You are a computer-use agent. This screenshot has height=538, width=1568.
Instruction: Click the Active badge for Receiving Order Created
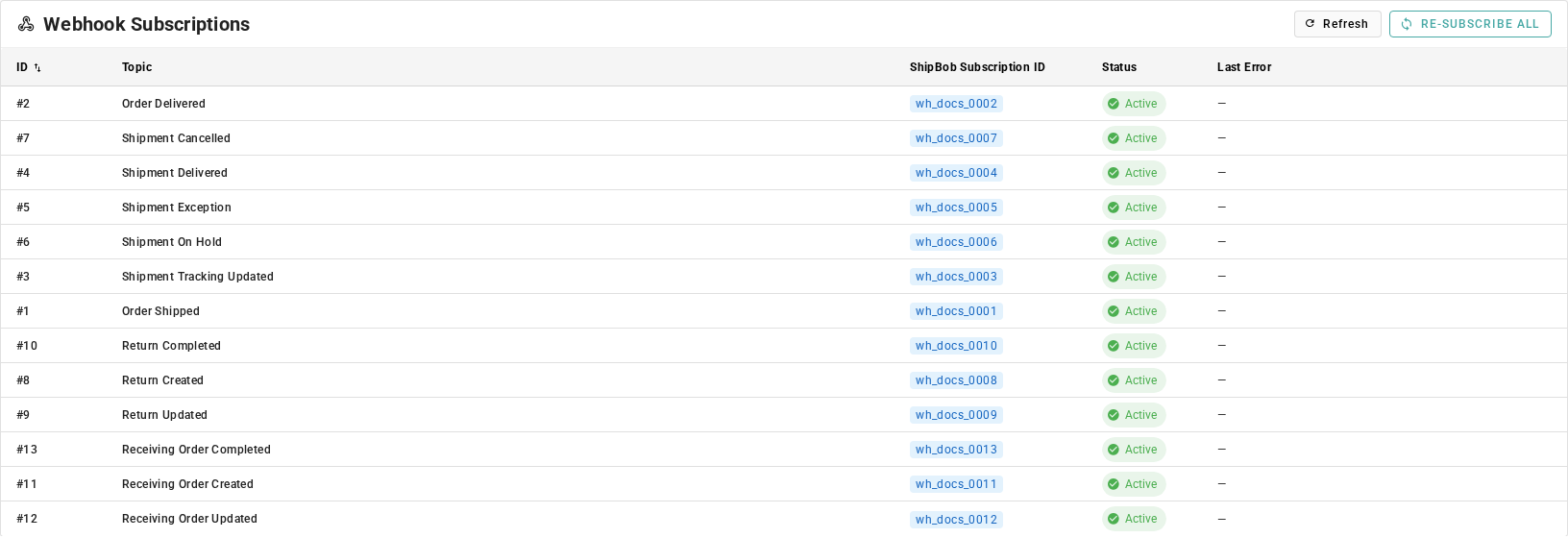pos(1134,484)
